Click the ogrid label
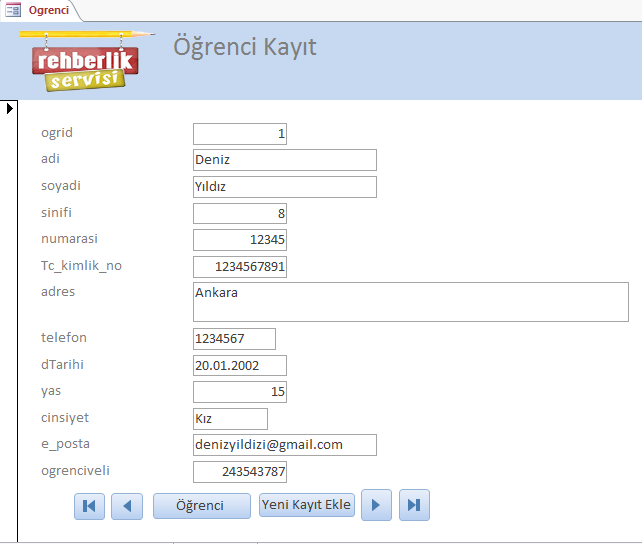Image resolution: width=642 pixels, height=544 pixels. pos(57,133)
